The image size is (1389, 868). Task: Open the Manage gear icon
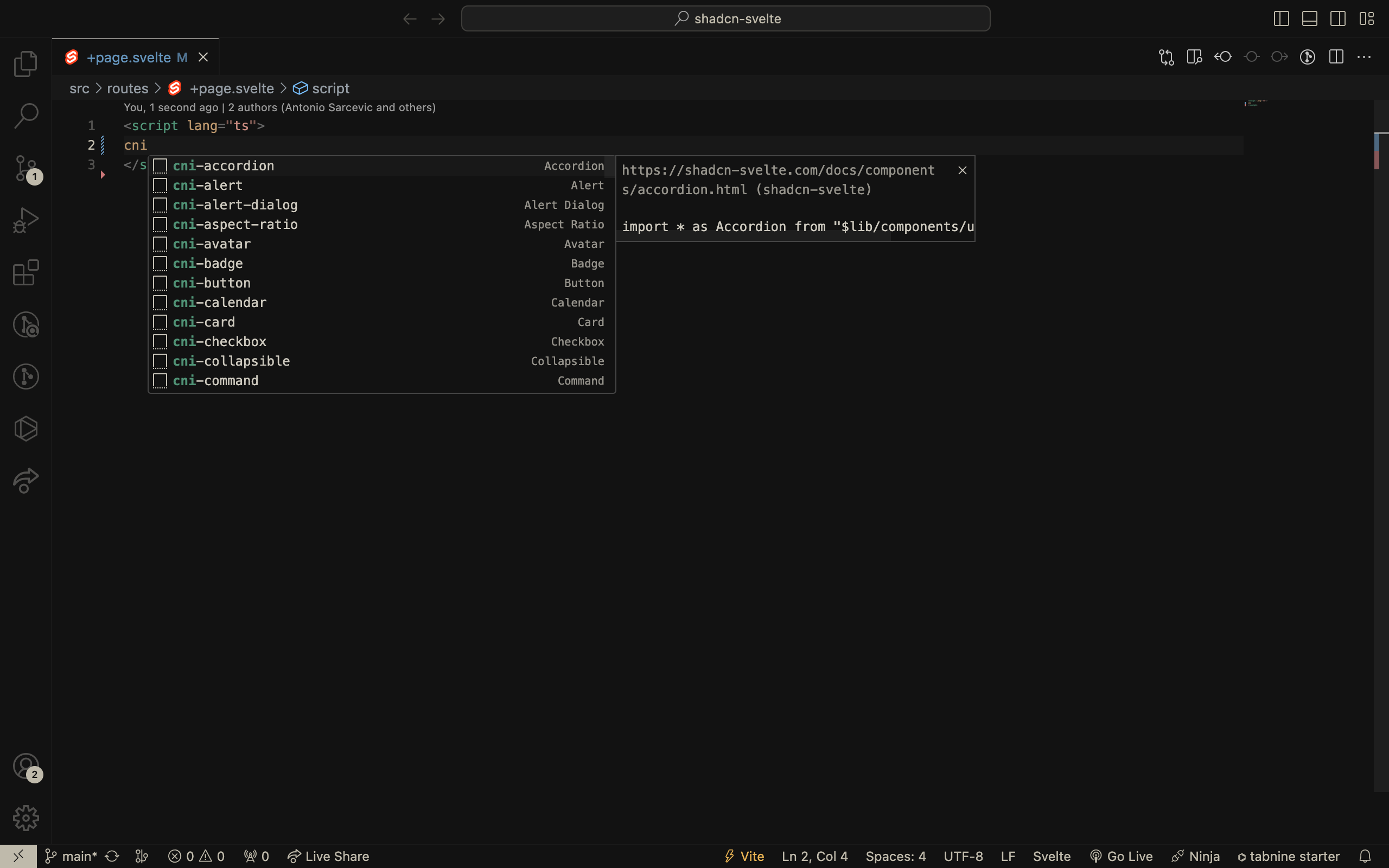(x=26, y=818)
